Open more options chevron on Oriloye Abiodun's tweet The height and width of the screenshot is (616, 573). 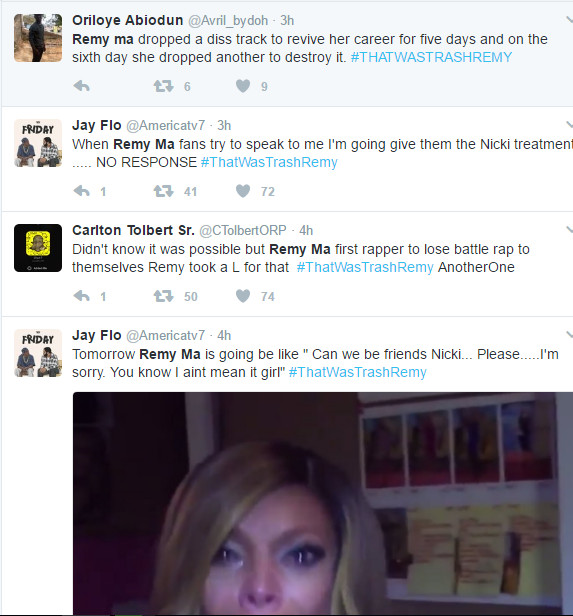tap(569, 20)
